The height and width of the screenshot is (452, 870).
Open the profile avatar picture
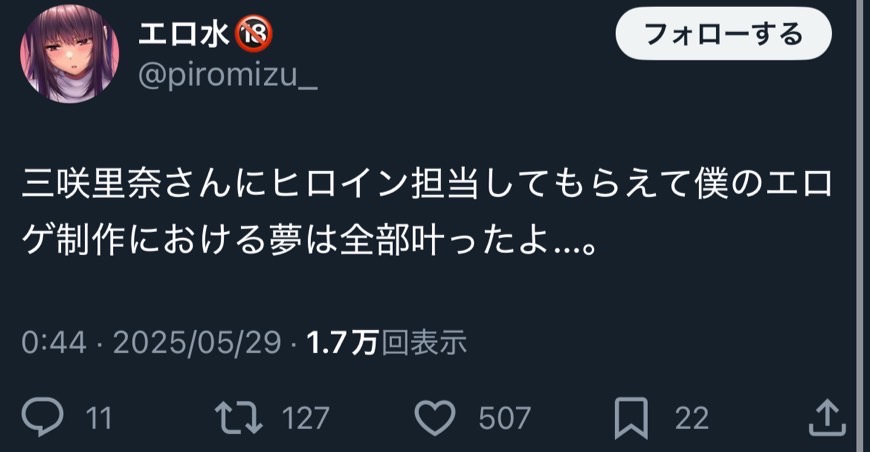(69, 54)
